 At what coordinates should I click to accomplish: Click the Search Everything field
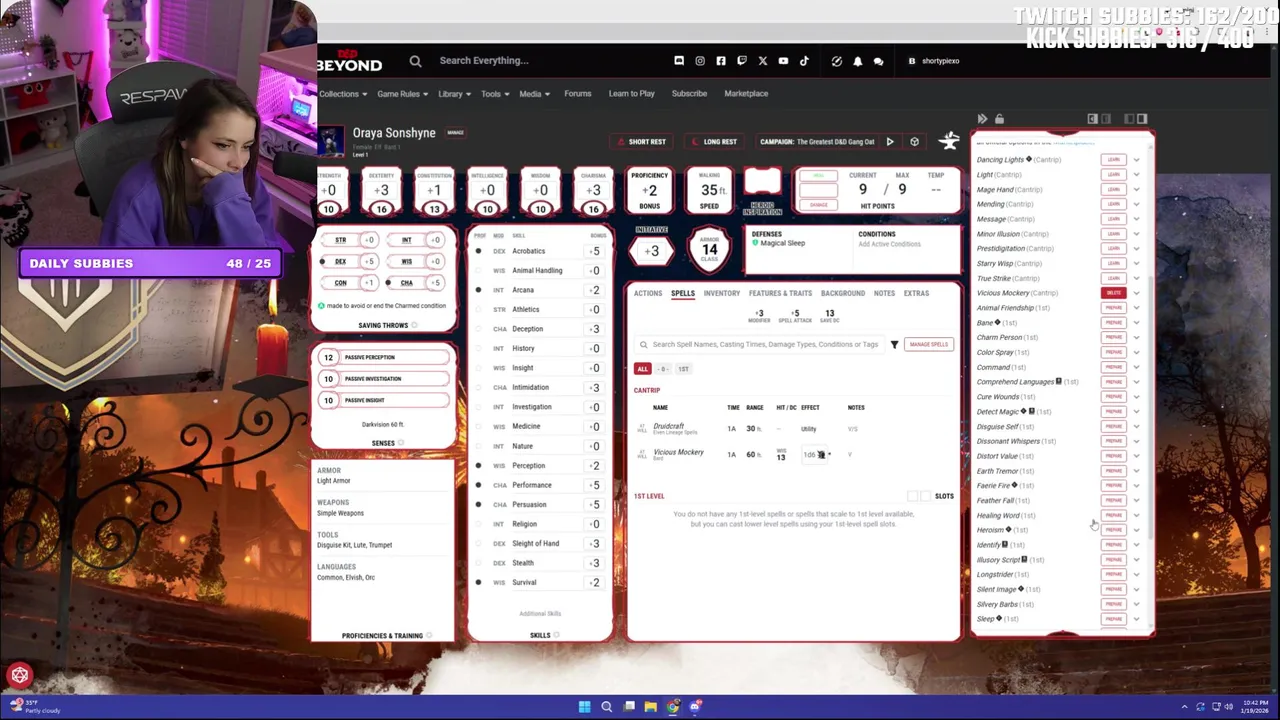484,61
